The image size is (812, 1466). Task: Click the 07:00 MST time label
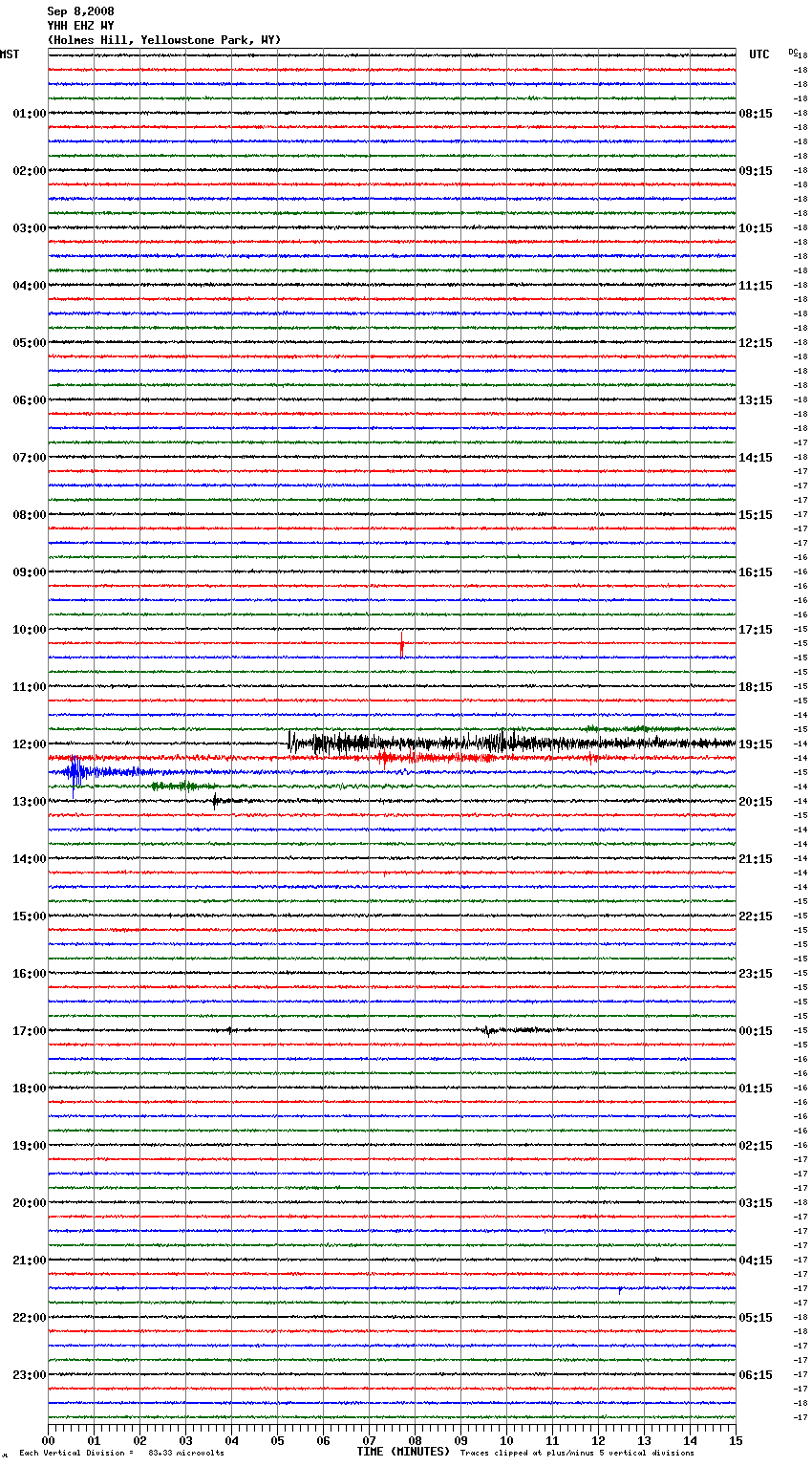click(29, 458)
